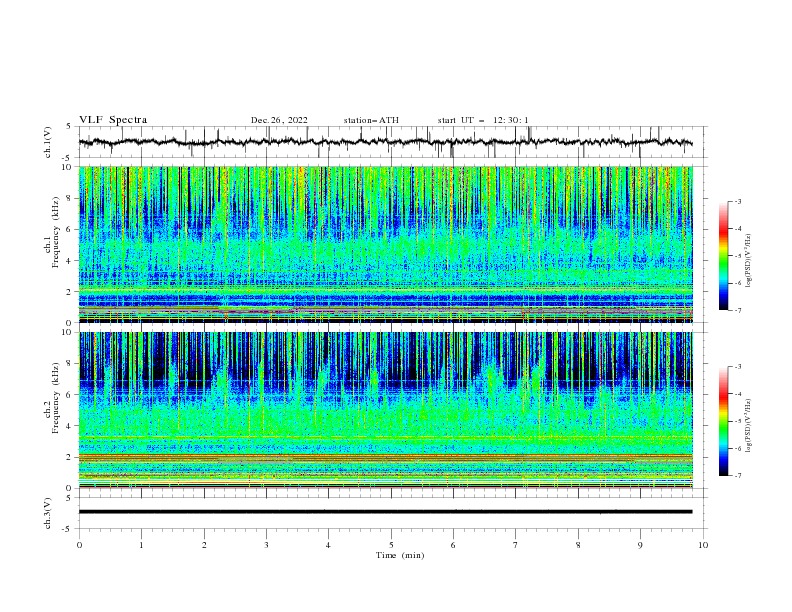Click the log(PSD) label beside ch.2 colorbar
This screenshot has width=792, height=612.
click(x=748, y=425)
